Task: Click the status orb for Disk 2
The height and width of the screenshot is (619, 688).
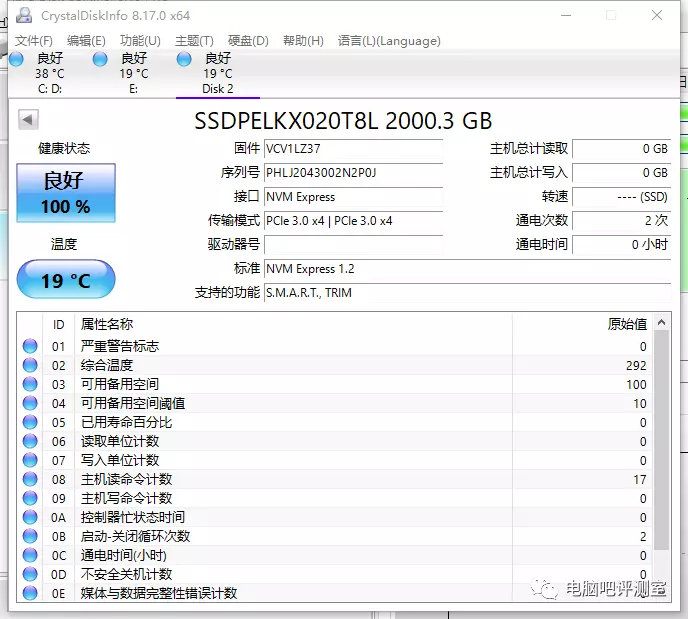Action: (x=184, y=59)
